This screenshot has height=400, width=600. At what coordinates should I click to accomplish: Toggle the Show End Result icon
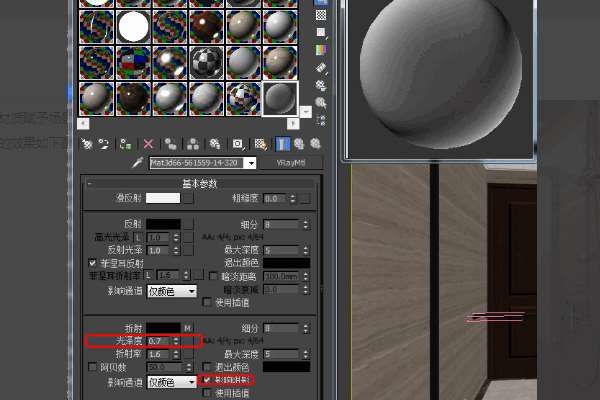[x=282, y=144]
